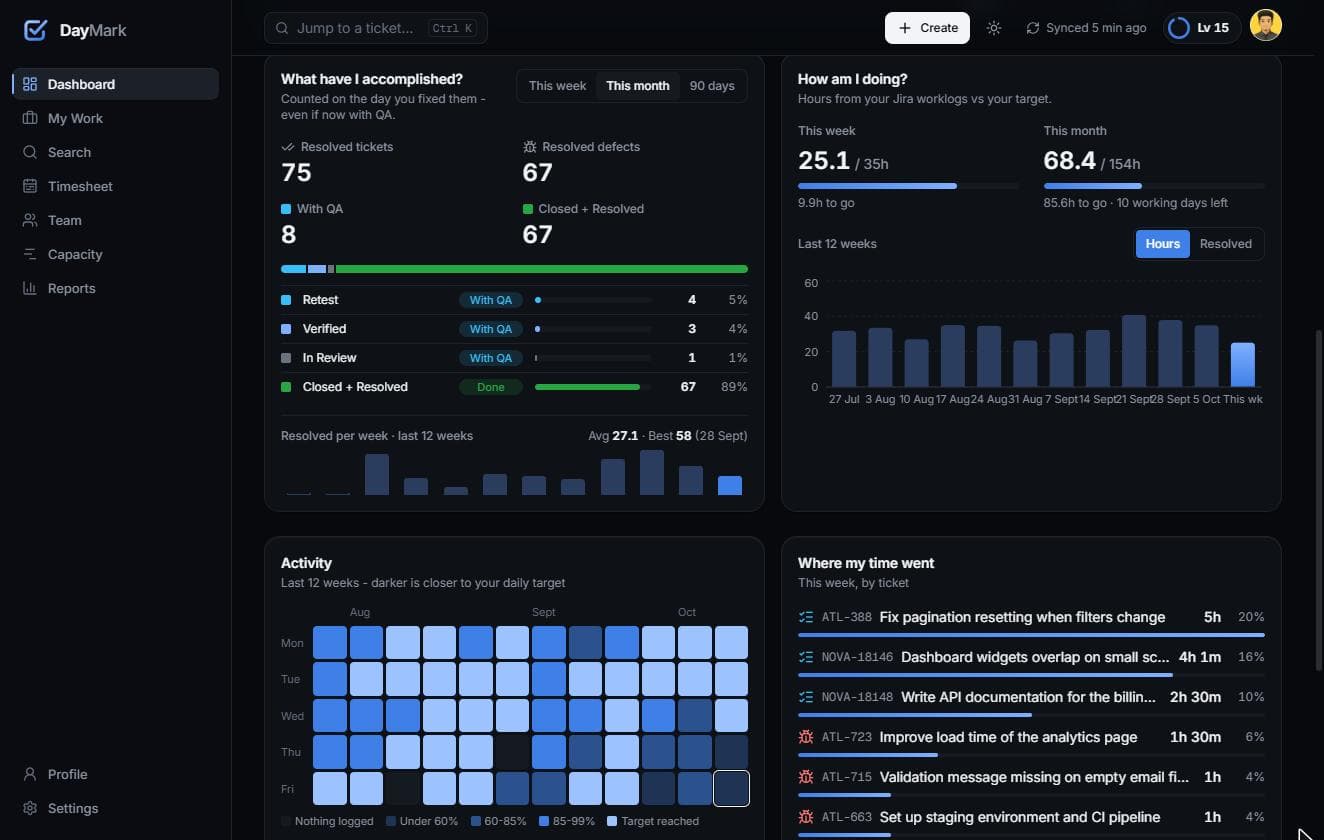
Task: Click the Profile person icon
Action: [x=30, y=774]
